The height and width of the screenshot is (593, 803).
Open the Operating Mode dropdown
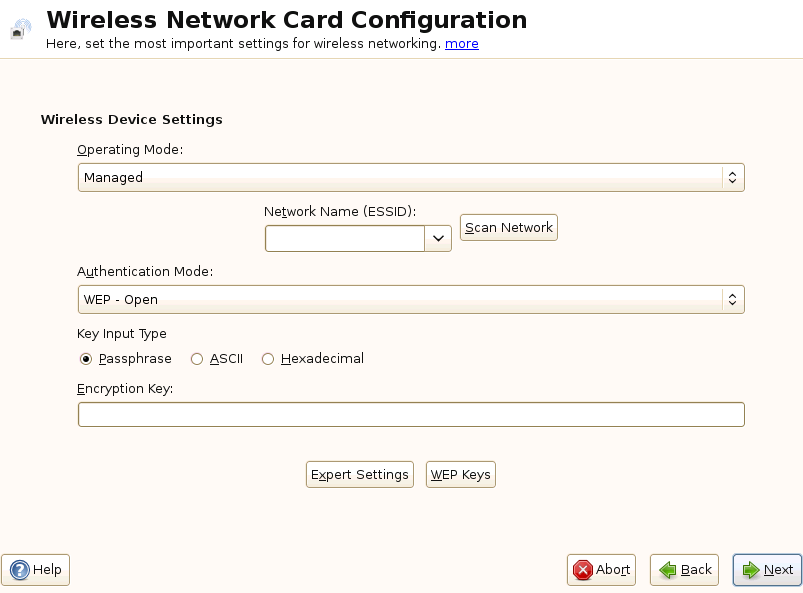pos(411,177)
